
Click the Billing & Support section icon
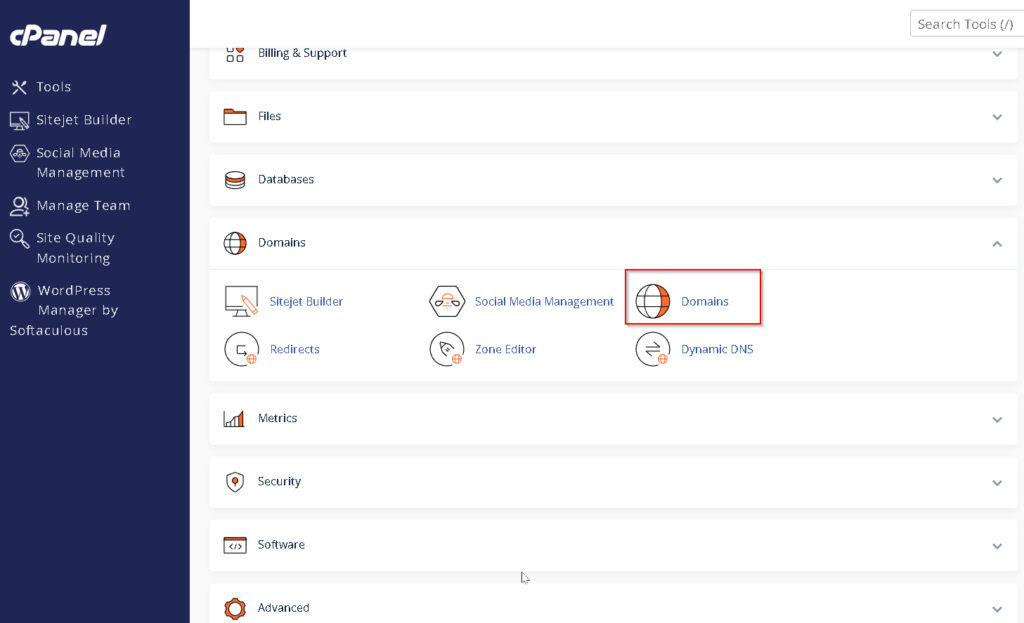[235, 54]
